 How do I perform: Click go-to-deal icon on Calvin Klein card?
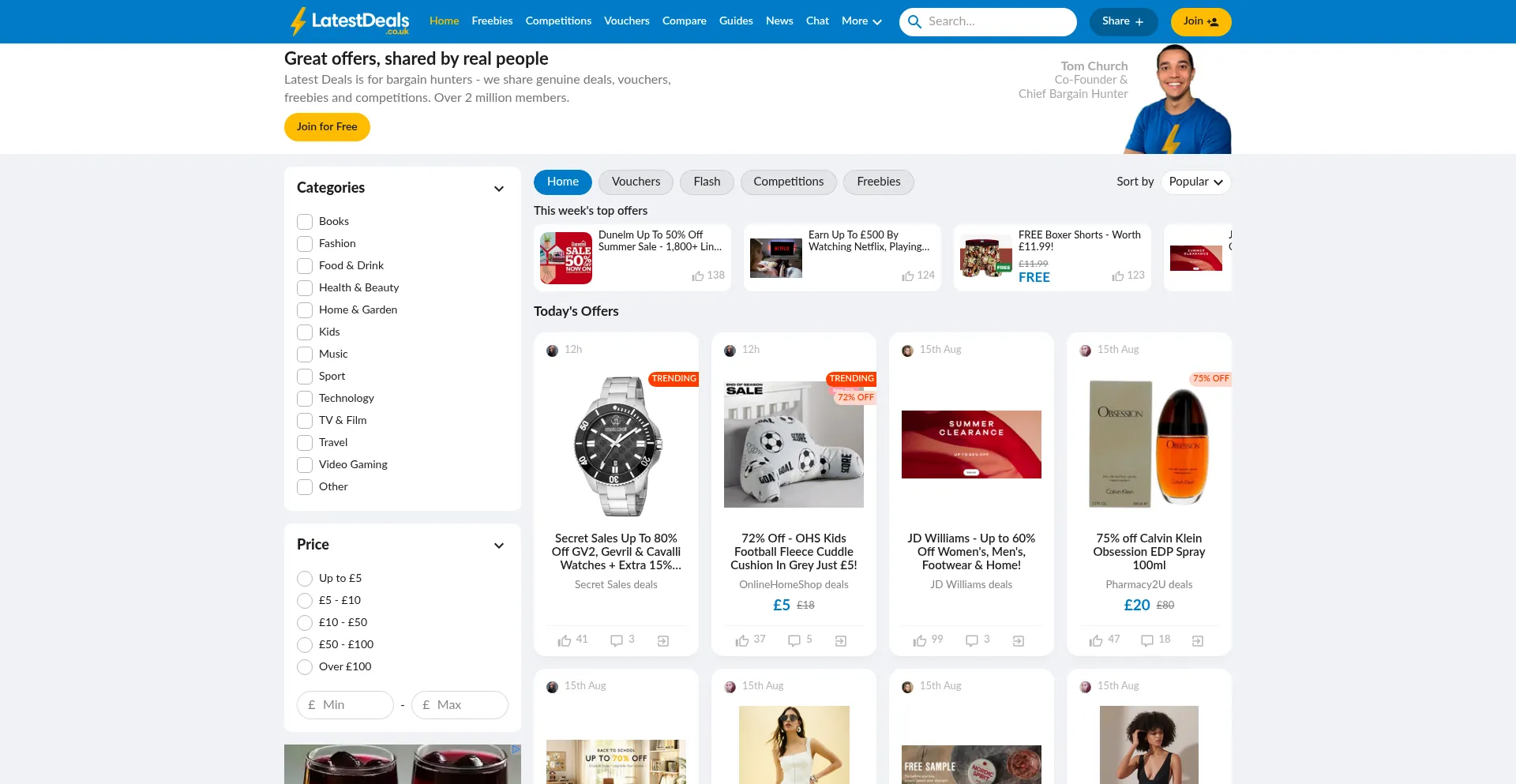1198,641
